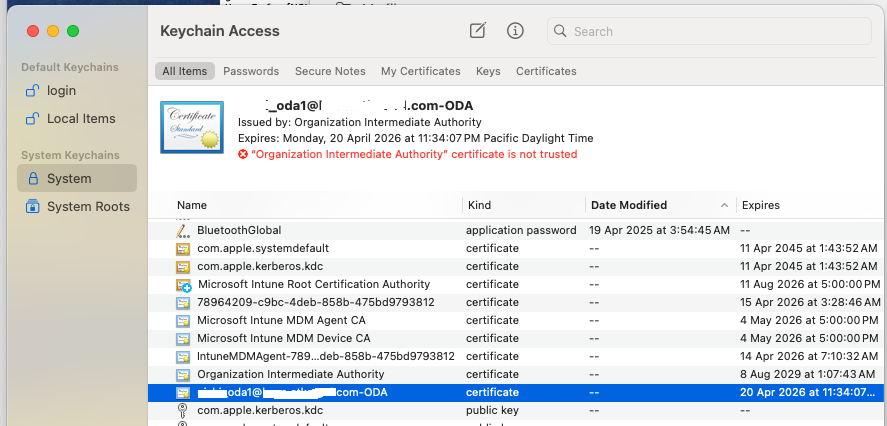Open the info button in toolbar
The height and width of the screenshot is (426, 887).
(515, 31)
